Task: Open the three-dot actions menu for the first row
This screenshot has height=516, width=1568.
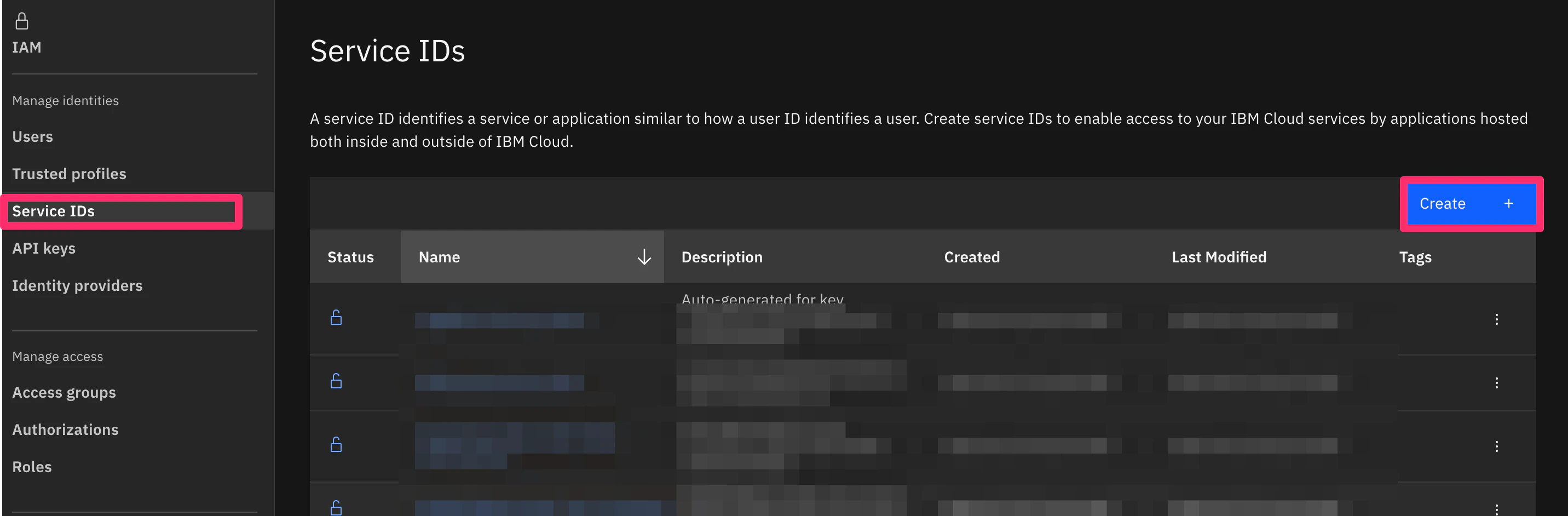Action: coord(1496,319)
